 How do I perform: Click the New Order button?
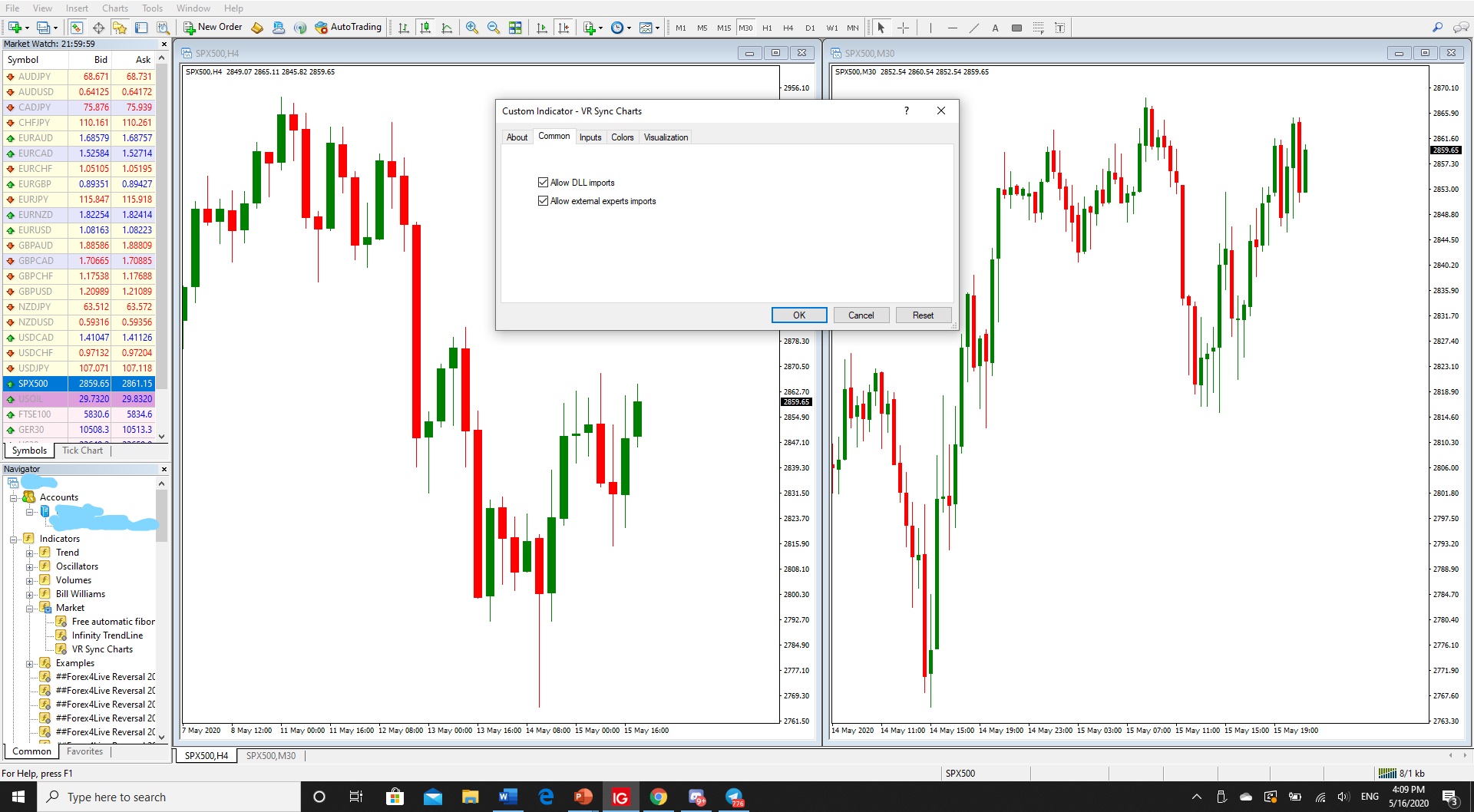pos(213,28)
